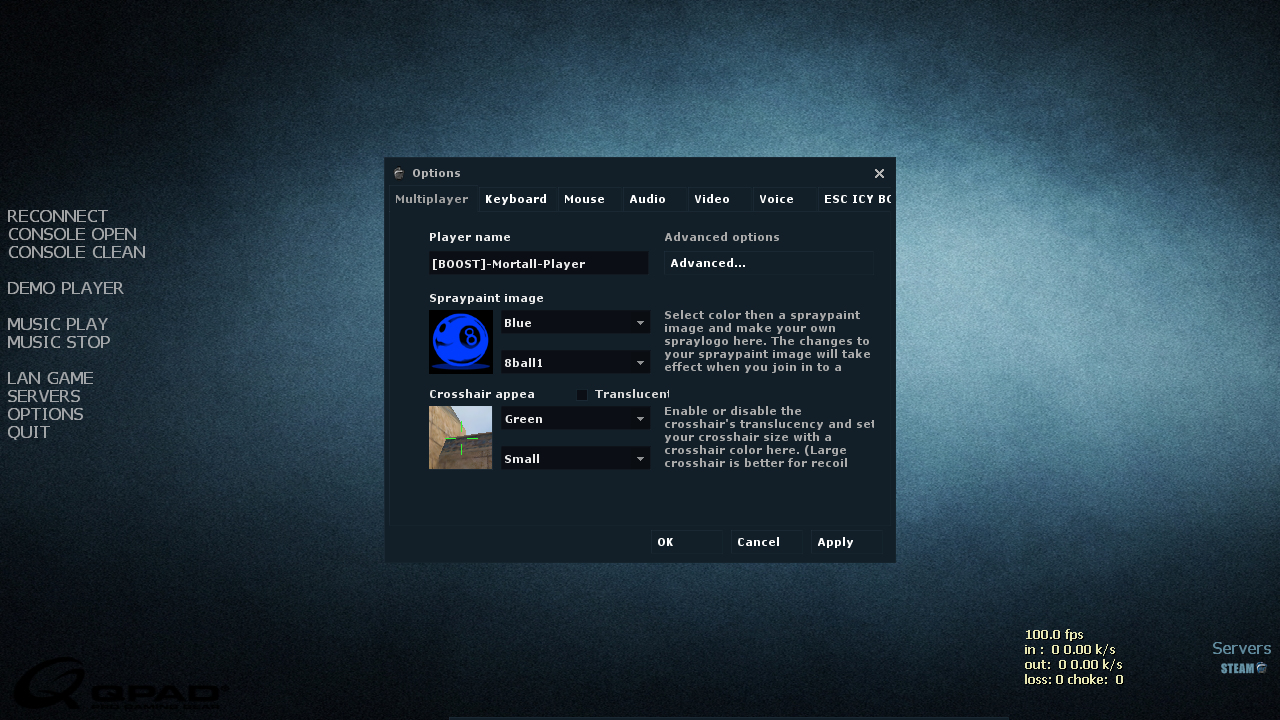Viewport: 1280px width, 720px height.
Task: Click the crosshair preview image
Action: coord(460,437)
